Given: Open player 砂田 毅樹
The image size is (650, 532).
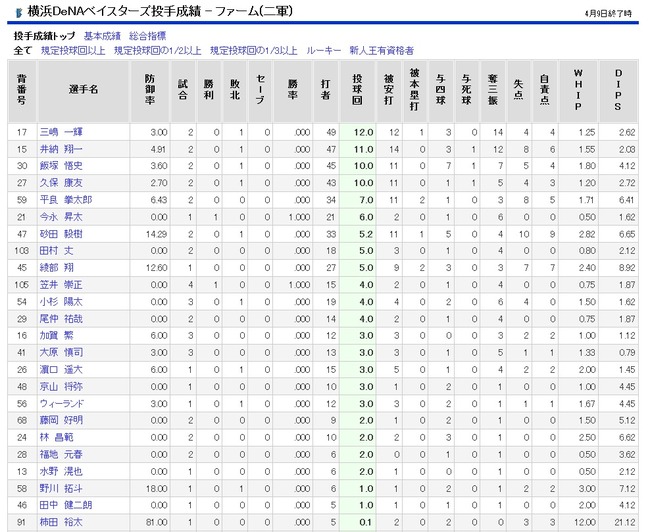Looking at the screenshot, I should pyautogui.click(x=61, y=234).
